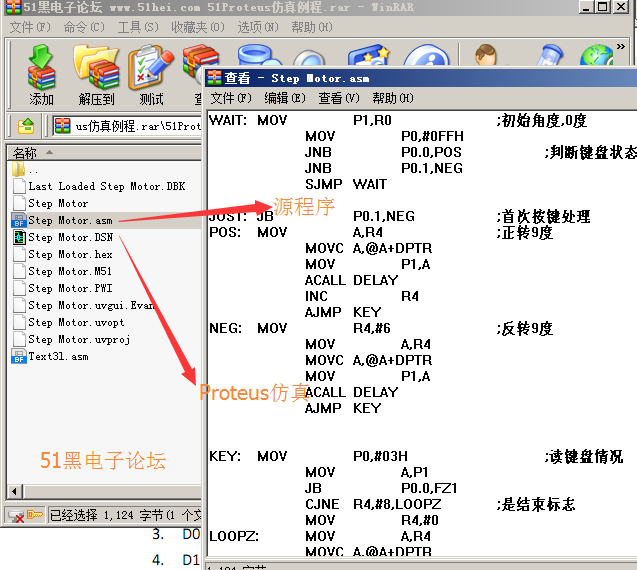Click viewer window title bar icon
This screenshot has width=637, height=570.
214,78
